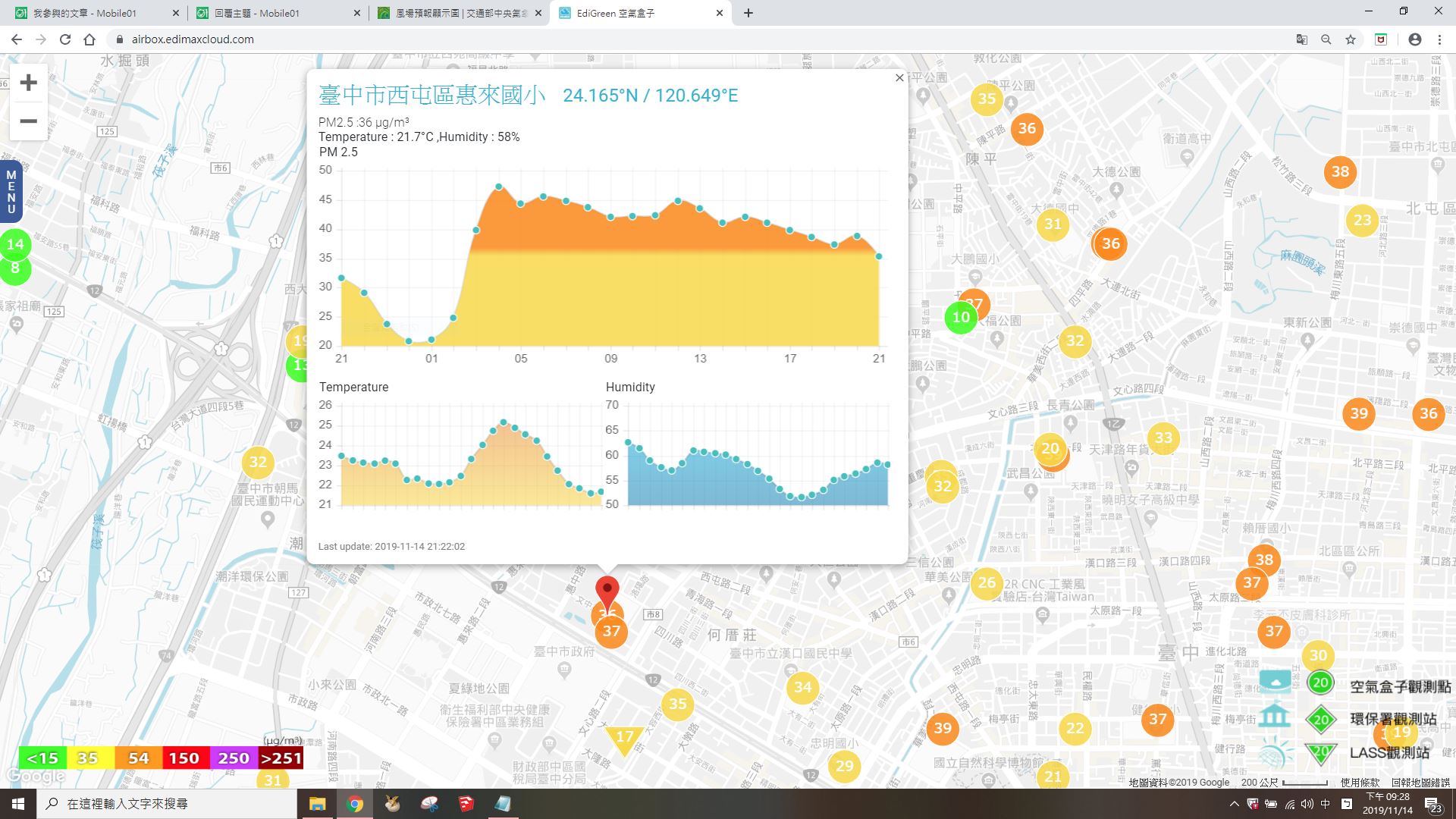Bookmark this page with the star icon
This screenshot has width=1456, height=819.
tap(1351, 39)
